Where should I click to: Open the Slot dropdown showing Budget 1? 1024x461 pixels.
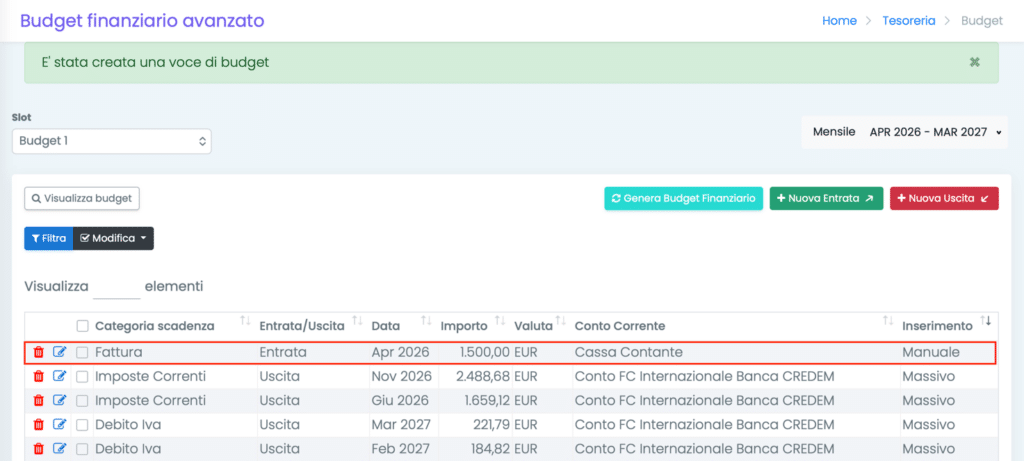(x=112, y=141)
